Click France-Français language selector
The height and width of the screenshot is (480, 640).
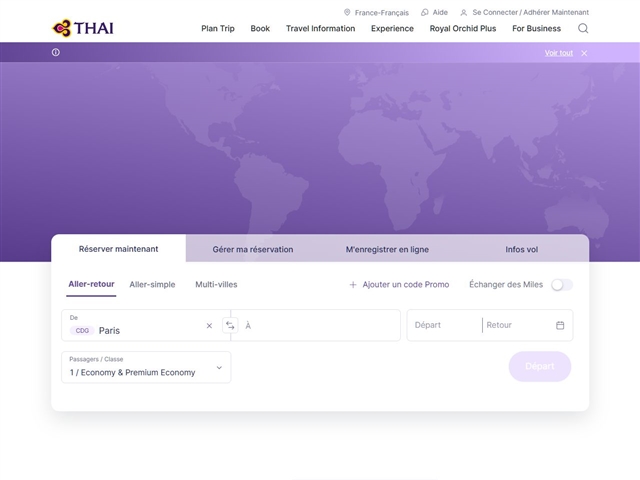(x=382, y=13)
